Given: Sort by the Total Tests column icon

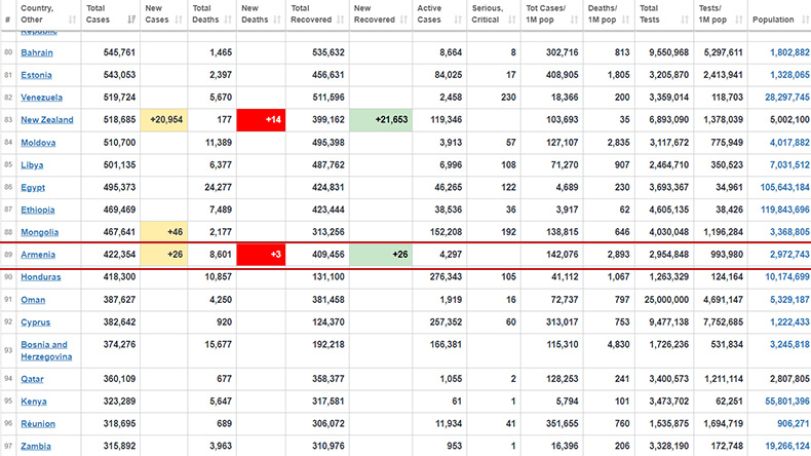Looking at the screenshot, I should [685, 20].
